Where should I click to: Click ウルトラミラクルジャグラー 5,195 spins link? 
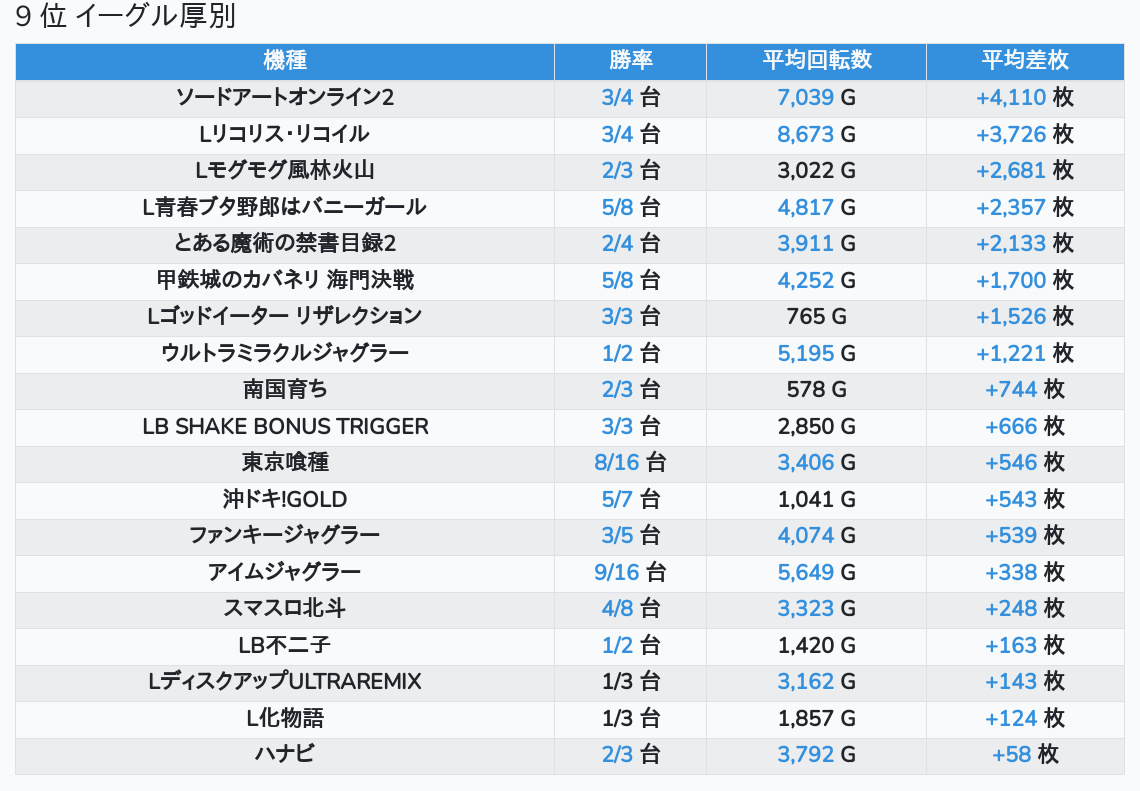click(x=806, y=353)
